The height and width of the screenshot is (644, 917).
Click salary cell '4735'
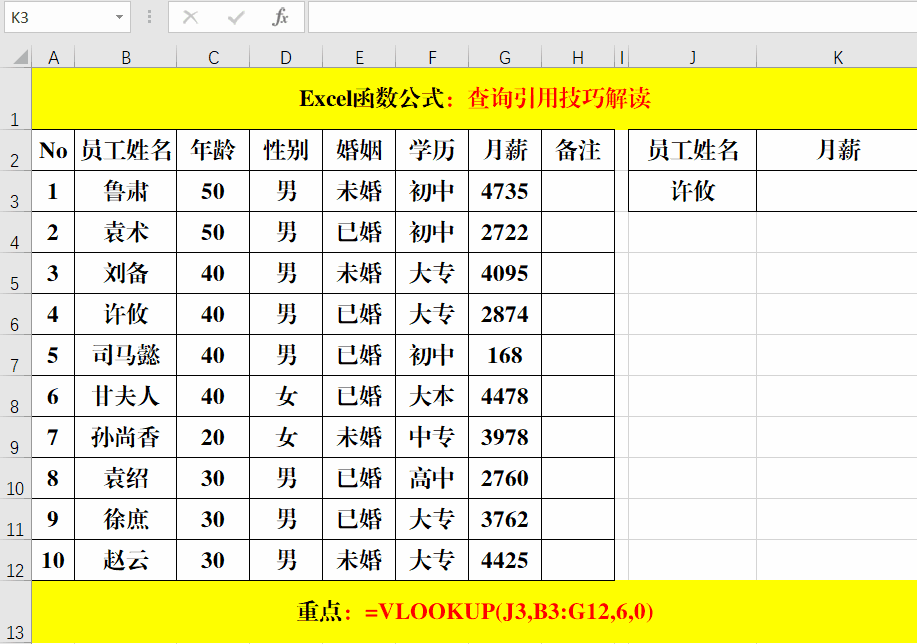505,191
